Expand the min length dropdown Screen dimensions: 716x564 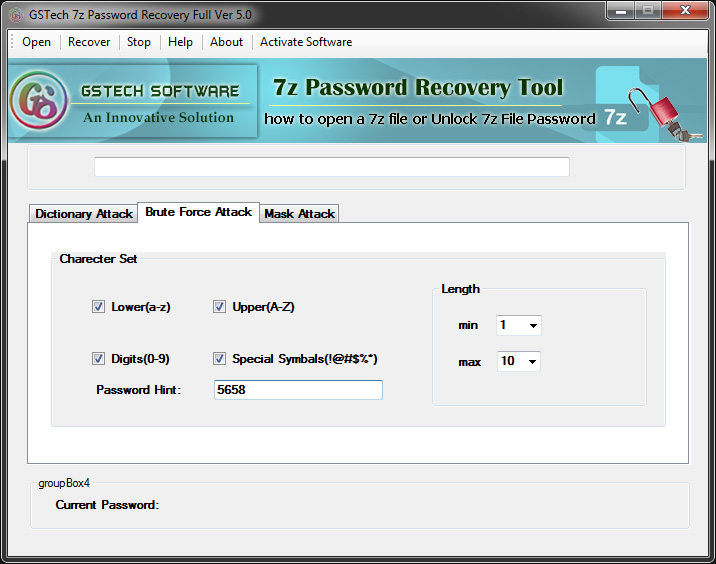(x=532, y=325)
